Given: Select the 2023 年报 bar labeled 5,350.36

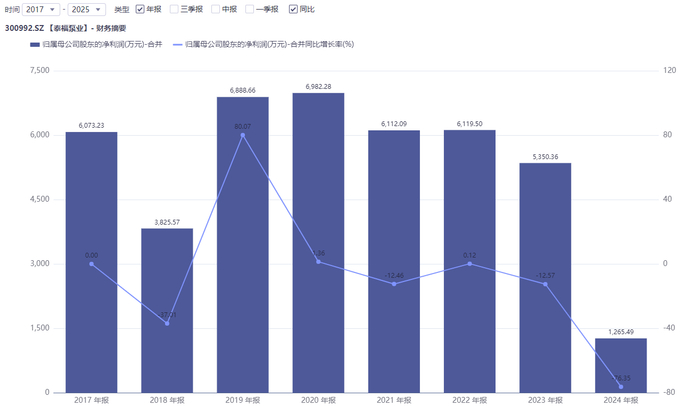Looking at the screenshot, I should tap(545, 278).
